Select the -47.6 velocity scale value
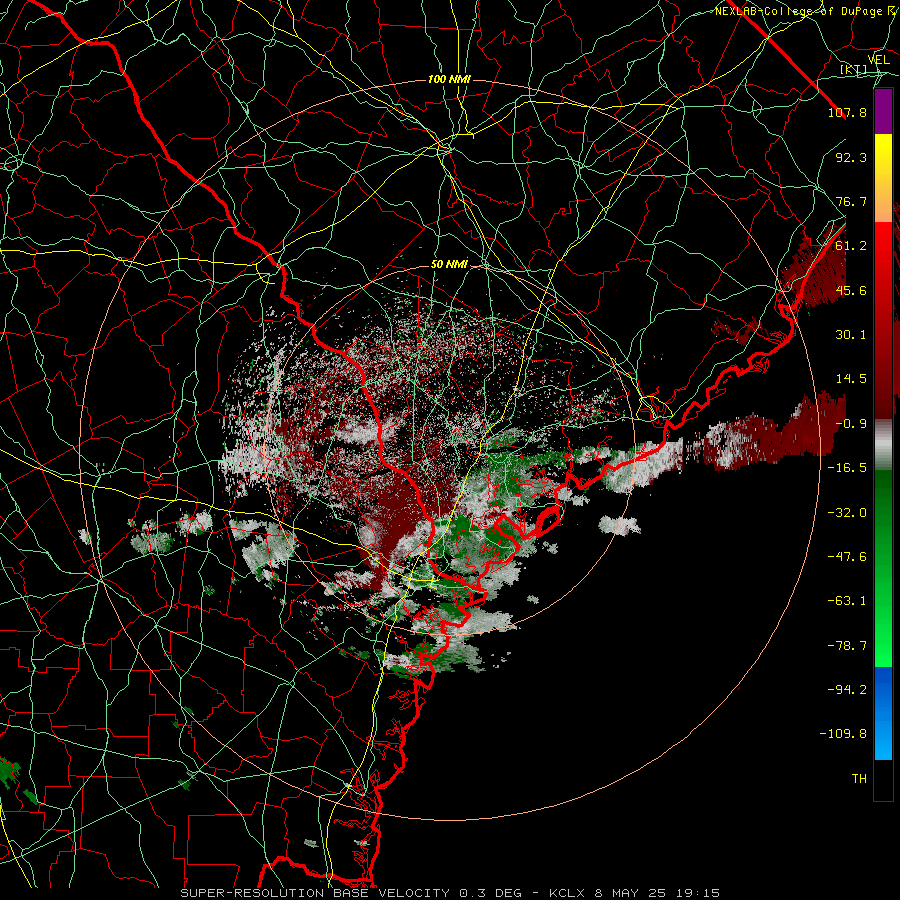Viewport: 900px width, 900px height. [x=847, y=557]
